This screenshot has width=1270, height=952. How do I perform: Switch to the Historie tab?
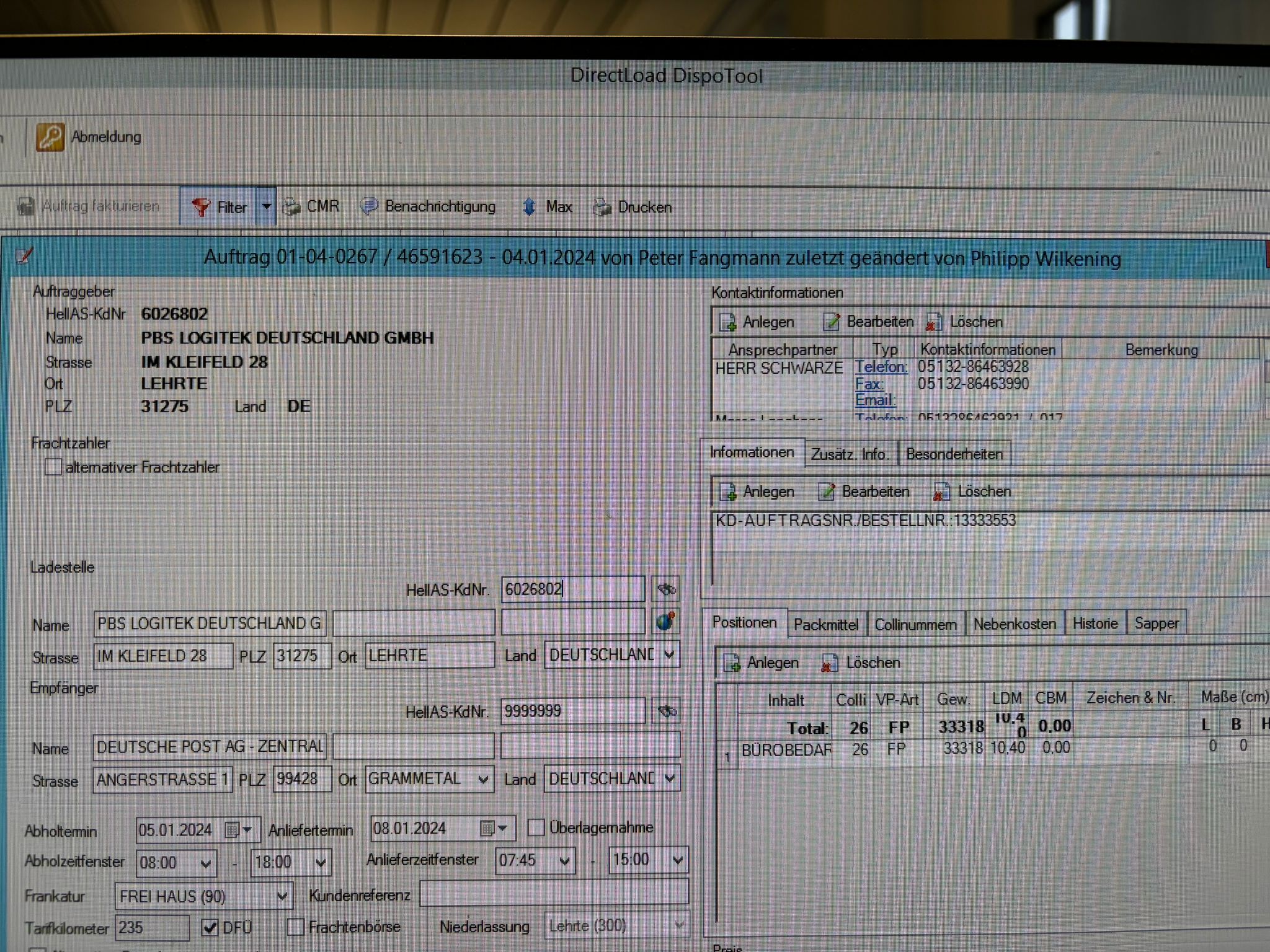[1095, 624]
